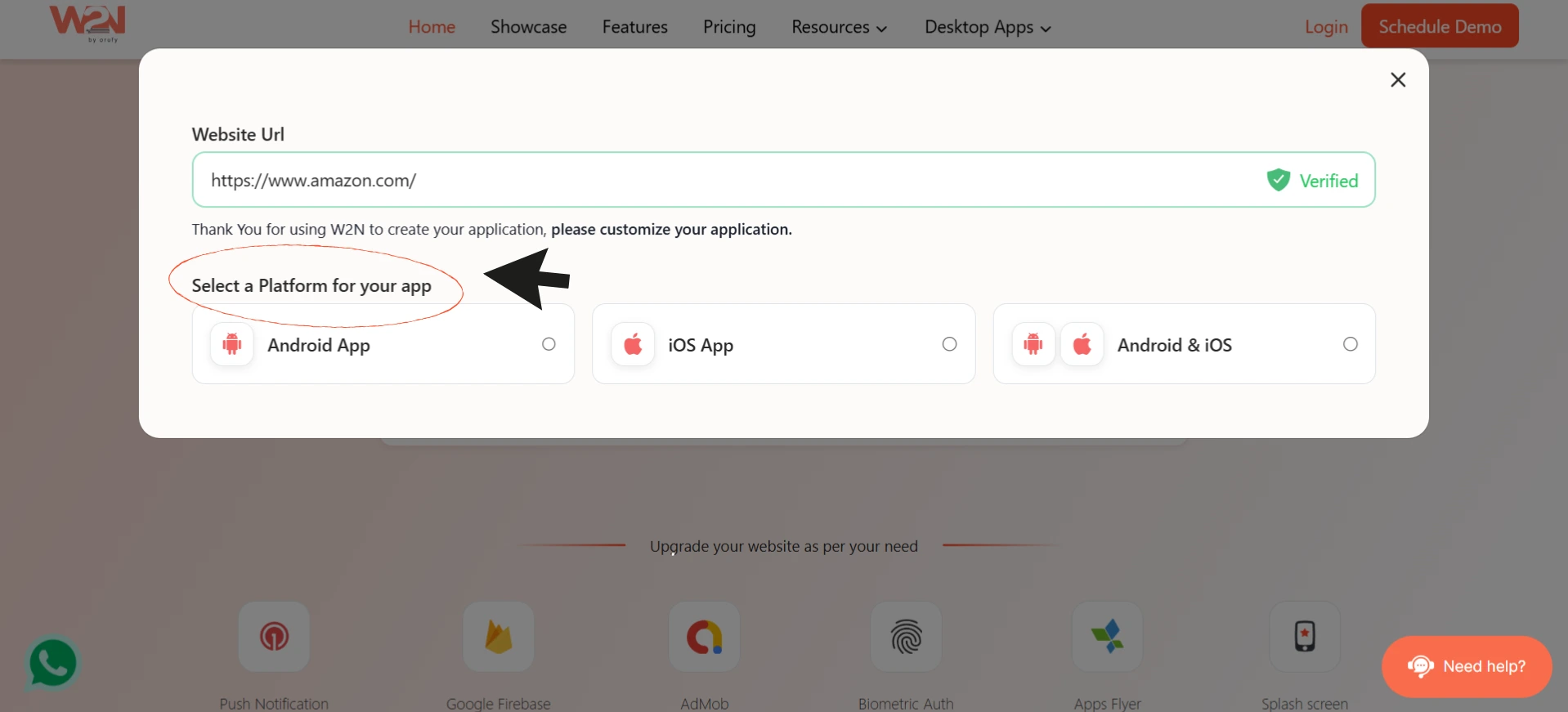Click the Website Url field label
Image resolution: width=1568 pixels, height=712 pixels.
pos(238,134)
